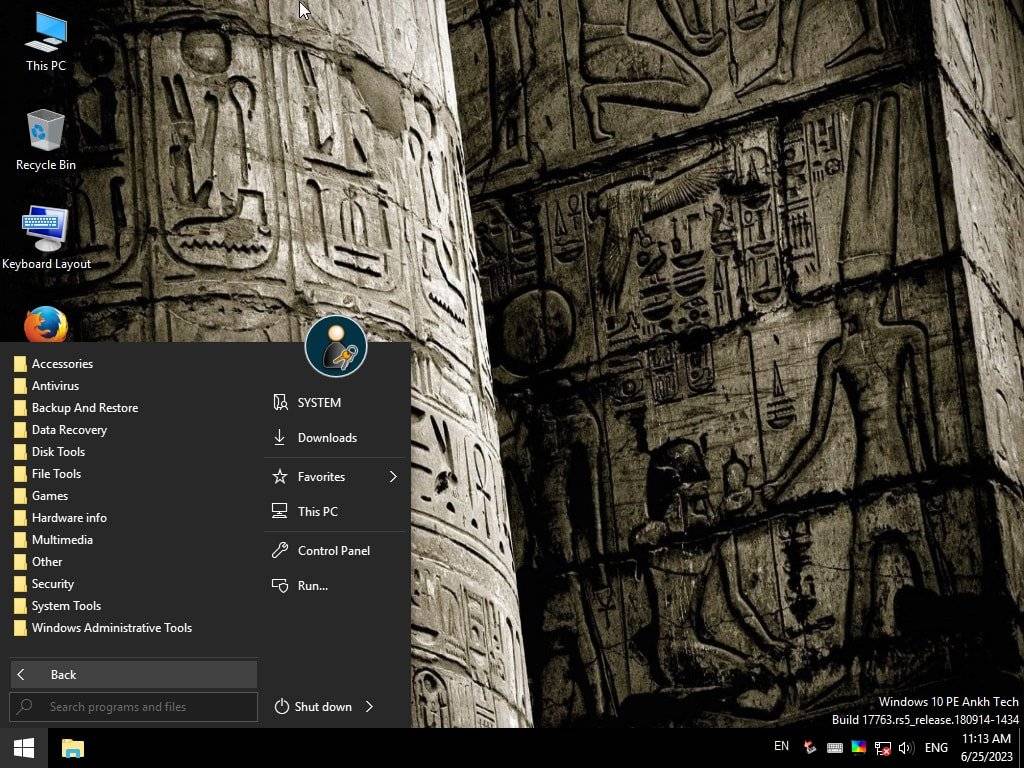The image size is (1024, 768).
Task: Expand the Shut down options arrow
Action: click(x=369, y=707)
